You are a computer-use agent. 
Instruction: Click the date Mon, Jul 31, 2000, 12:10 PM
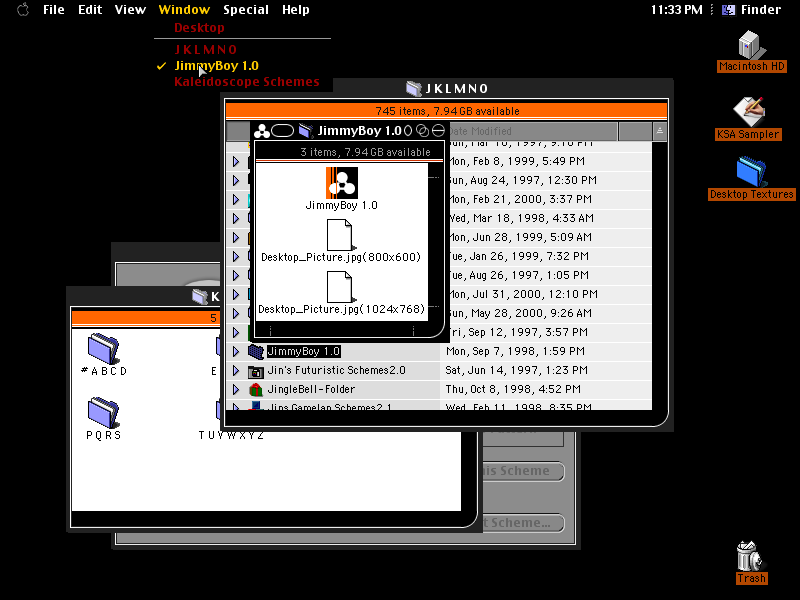(x=523, y=294)
